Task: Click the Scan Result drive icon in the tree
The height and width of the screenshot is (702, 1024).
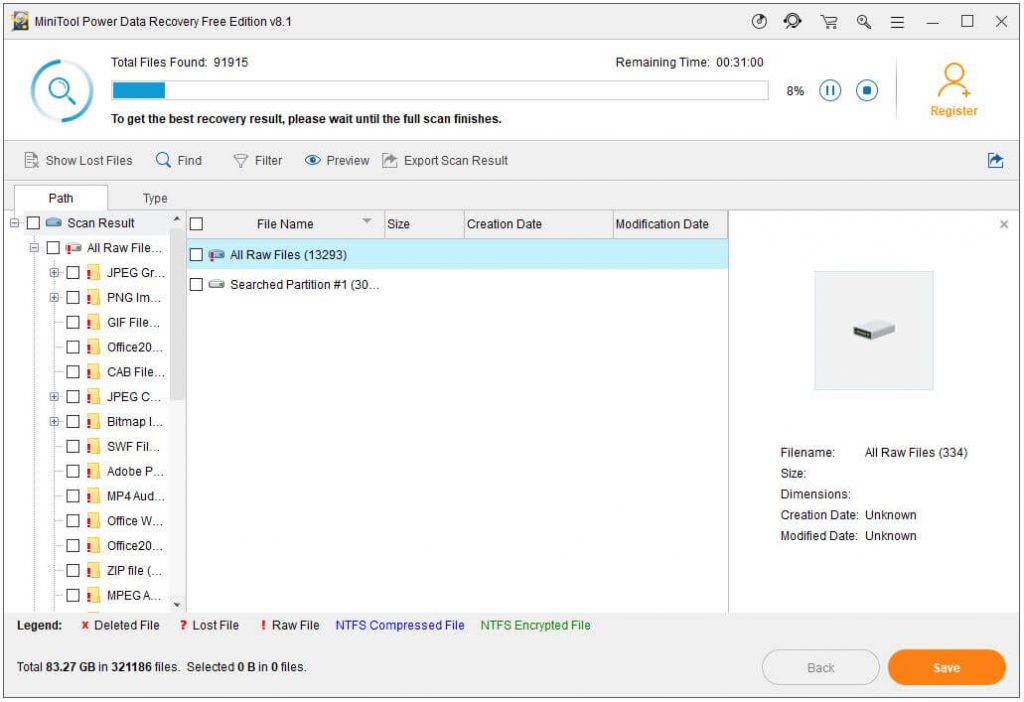Action: (54, 223)
